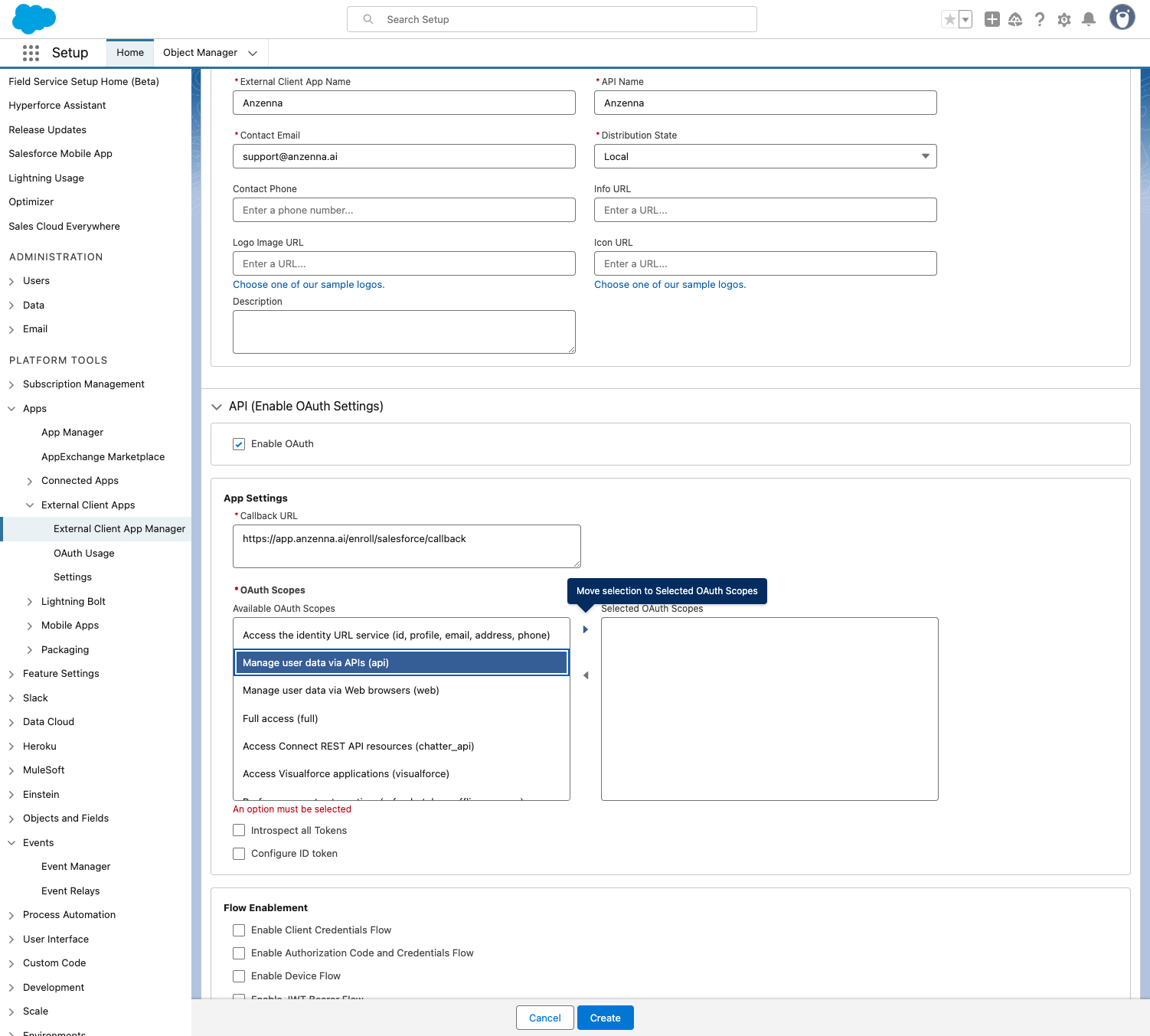Click the Create button

605,1018
